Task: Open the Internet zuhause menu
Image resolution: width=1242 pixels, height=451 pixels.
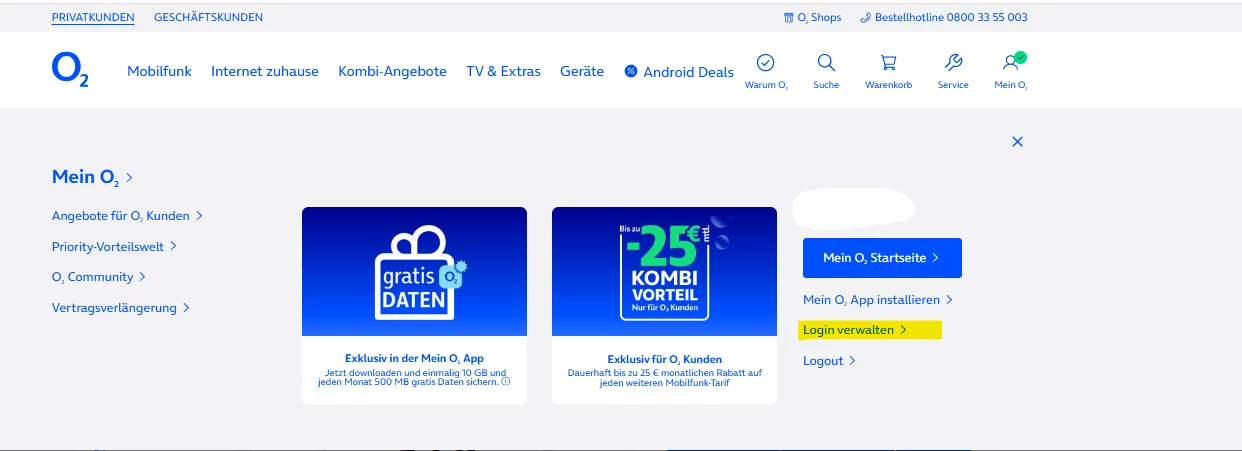Action: (x=265, y=71)
